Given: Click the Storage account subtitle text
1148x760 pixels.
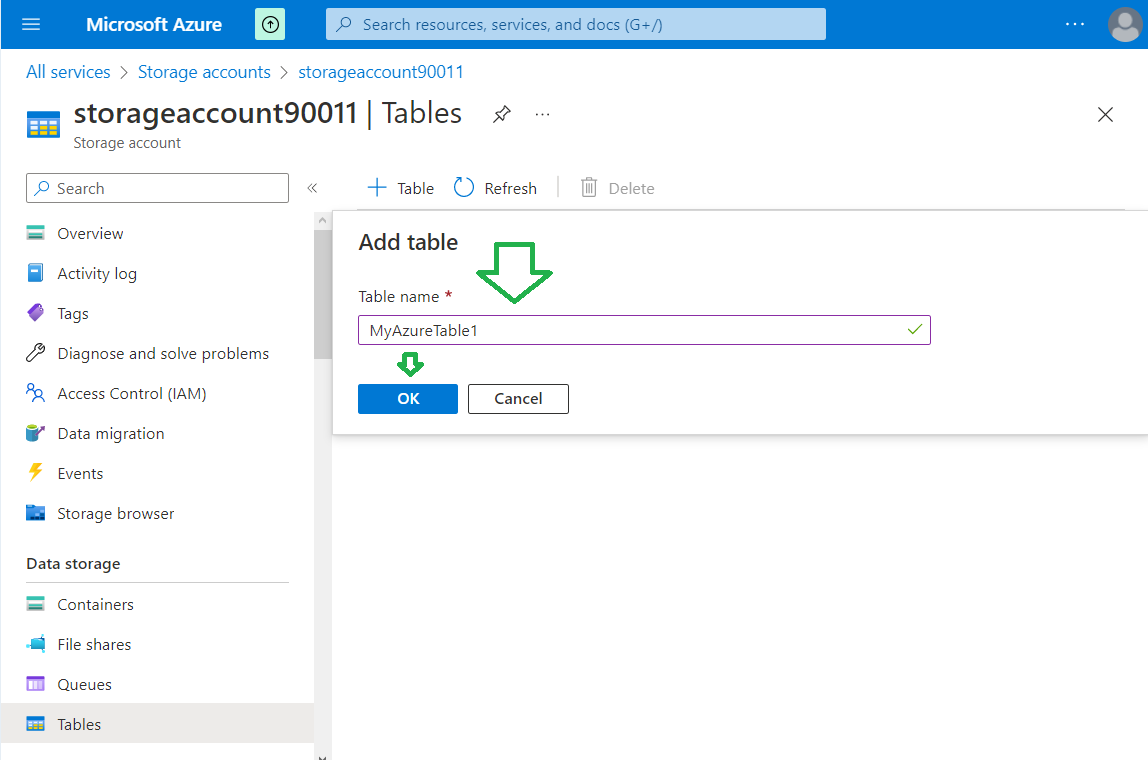Looking at the screenshot, I should point(127,143).
